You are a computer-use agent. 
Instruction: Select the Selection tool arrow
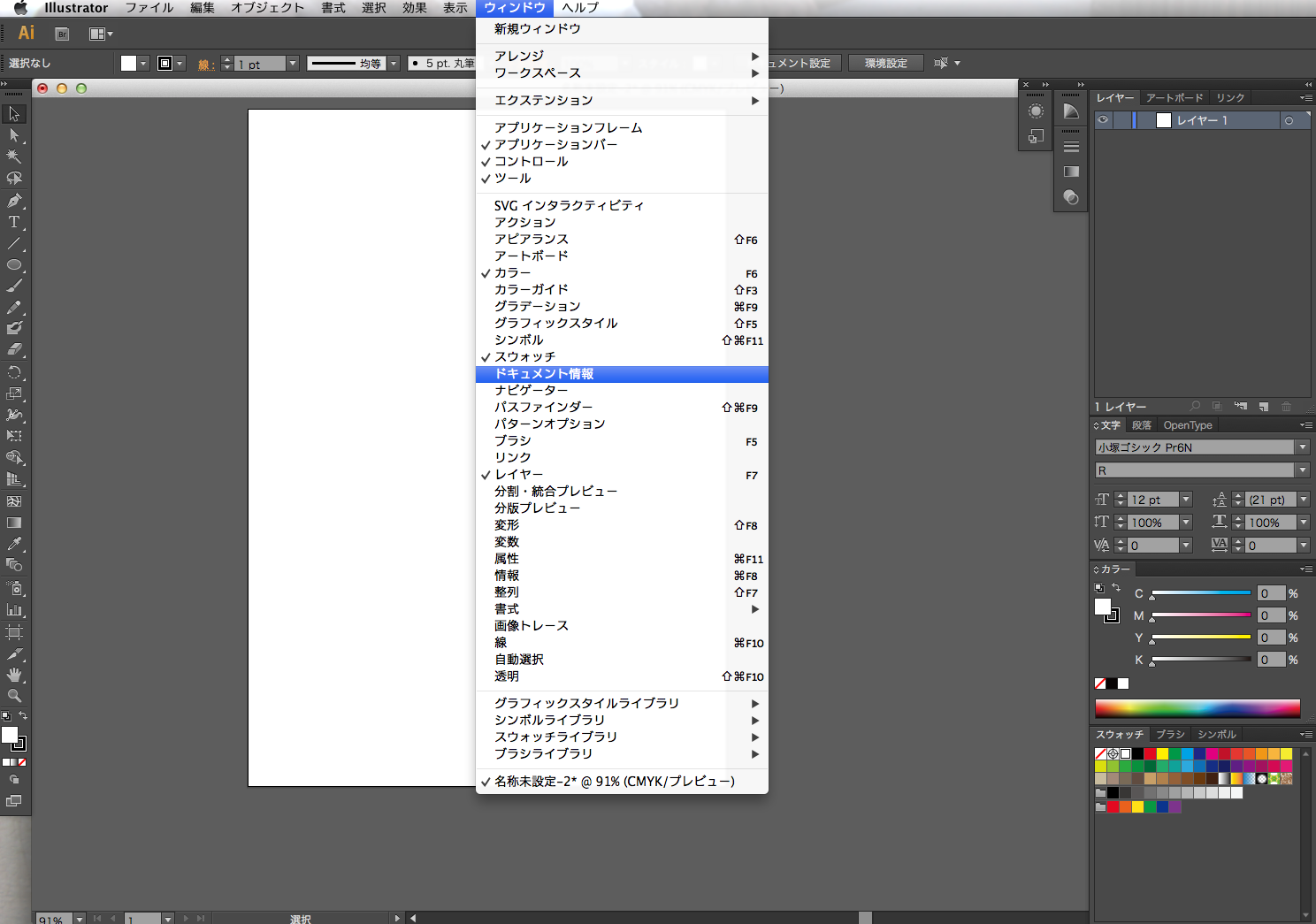coord(14,114)
